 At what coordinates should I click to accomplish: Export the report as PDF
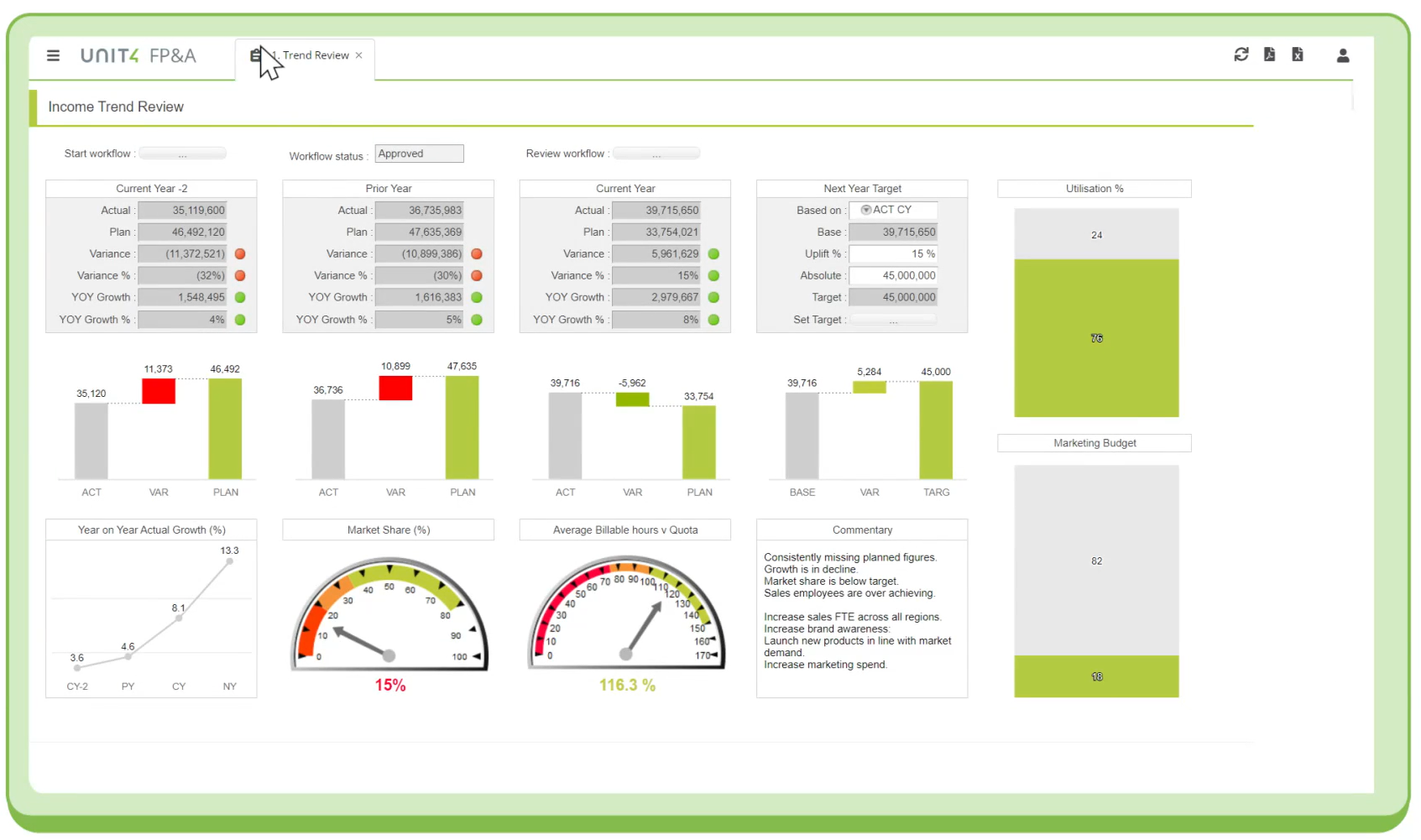coord(1269,55)
